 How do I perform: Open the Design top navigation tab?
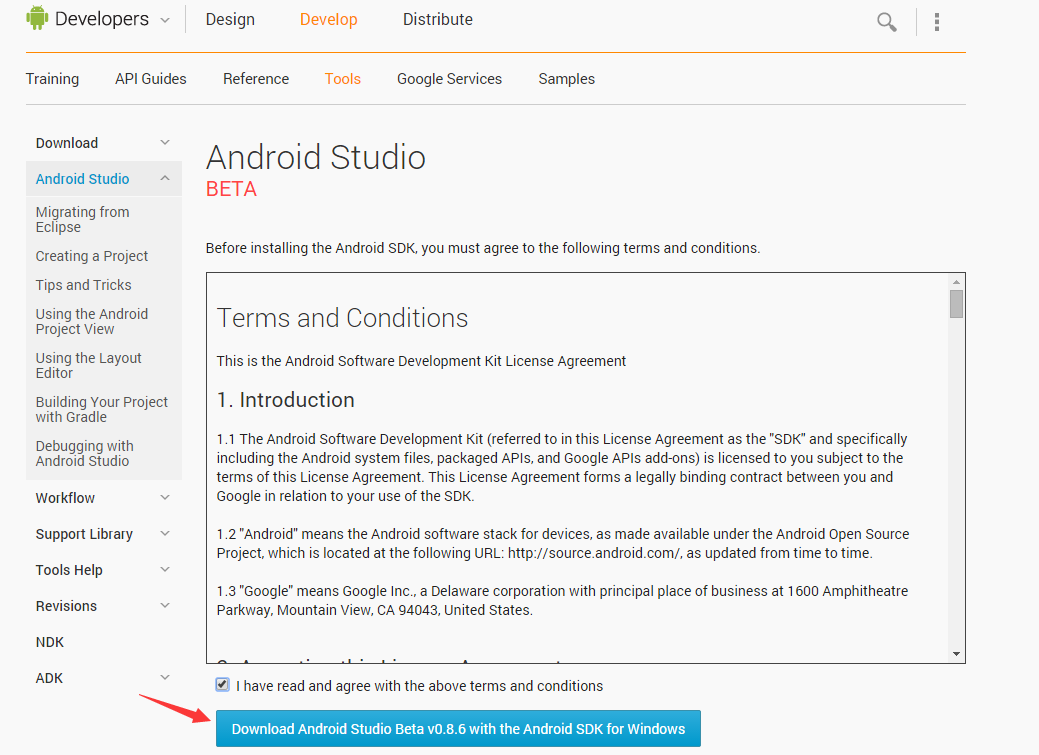[x=230, y=20]
